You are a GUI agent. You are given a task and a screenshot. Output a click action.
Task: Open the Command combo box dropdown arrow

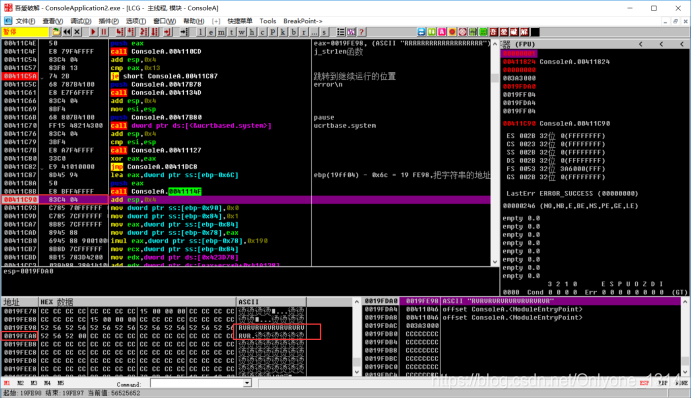pos(247,383)
